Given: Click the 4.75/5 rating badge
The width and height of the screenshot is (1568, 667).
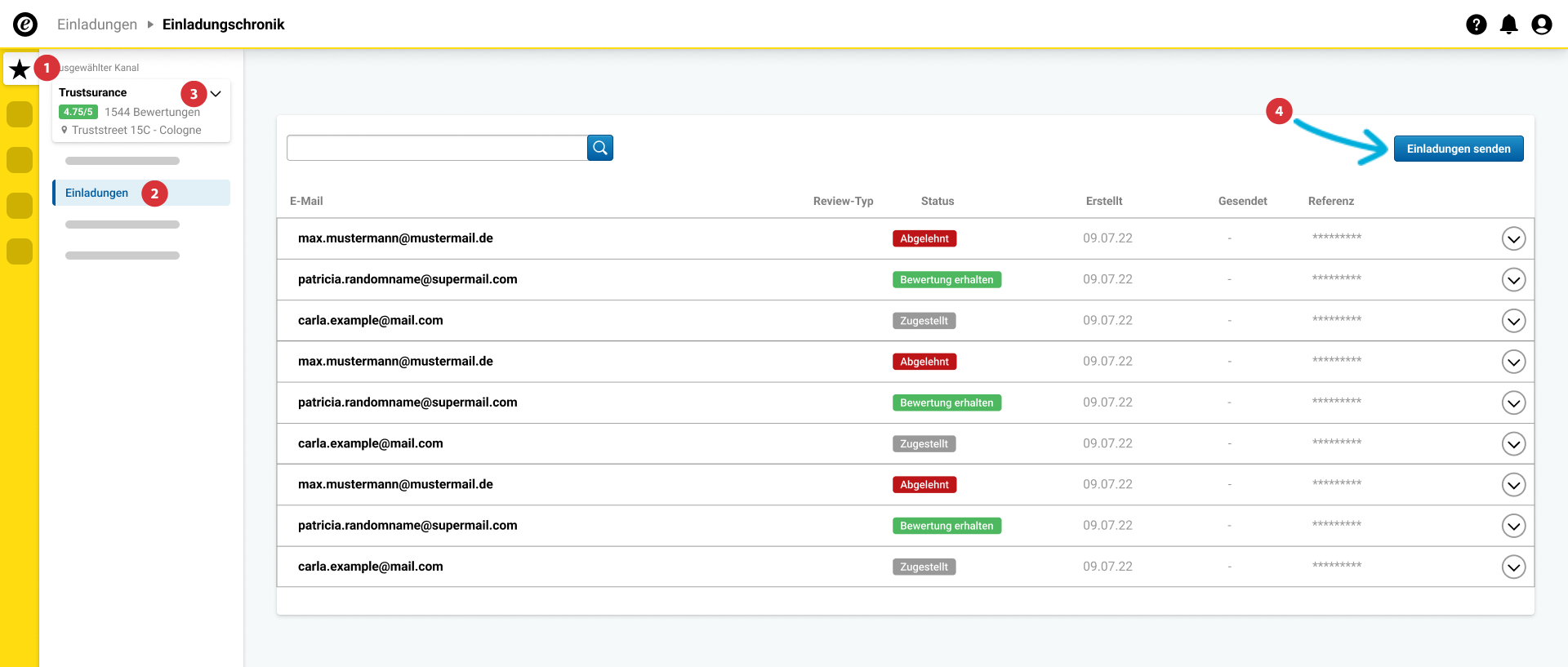Looking at the screenshot, I should click(78, 112).
